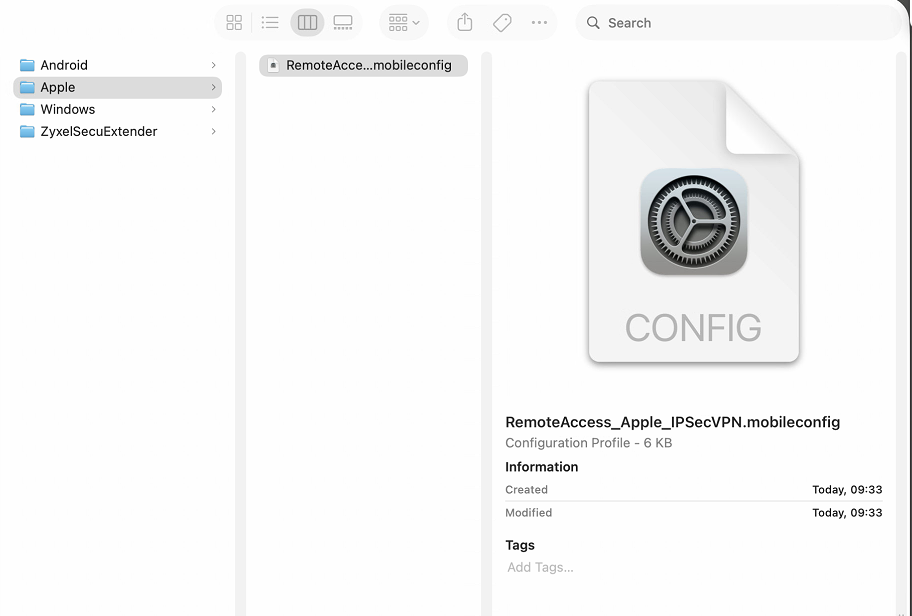Switch to gallery view
The height and width of the screenshot is (616, 912).
343,22
